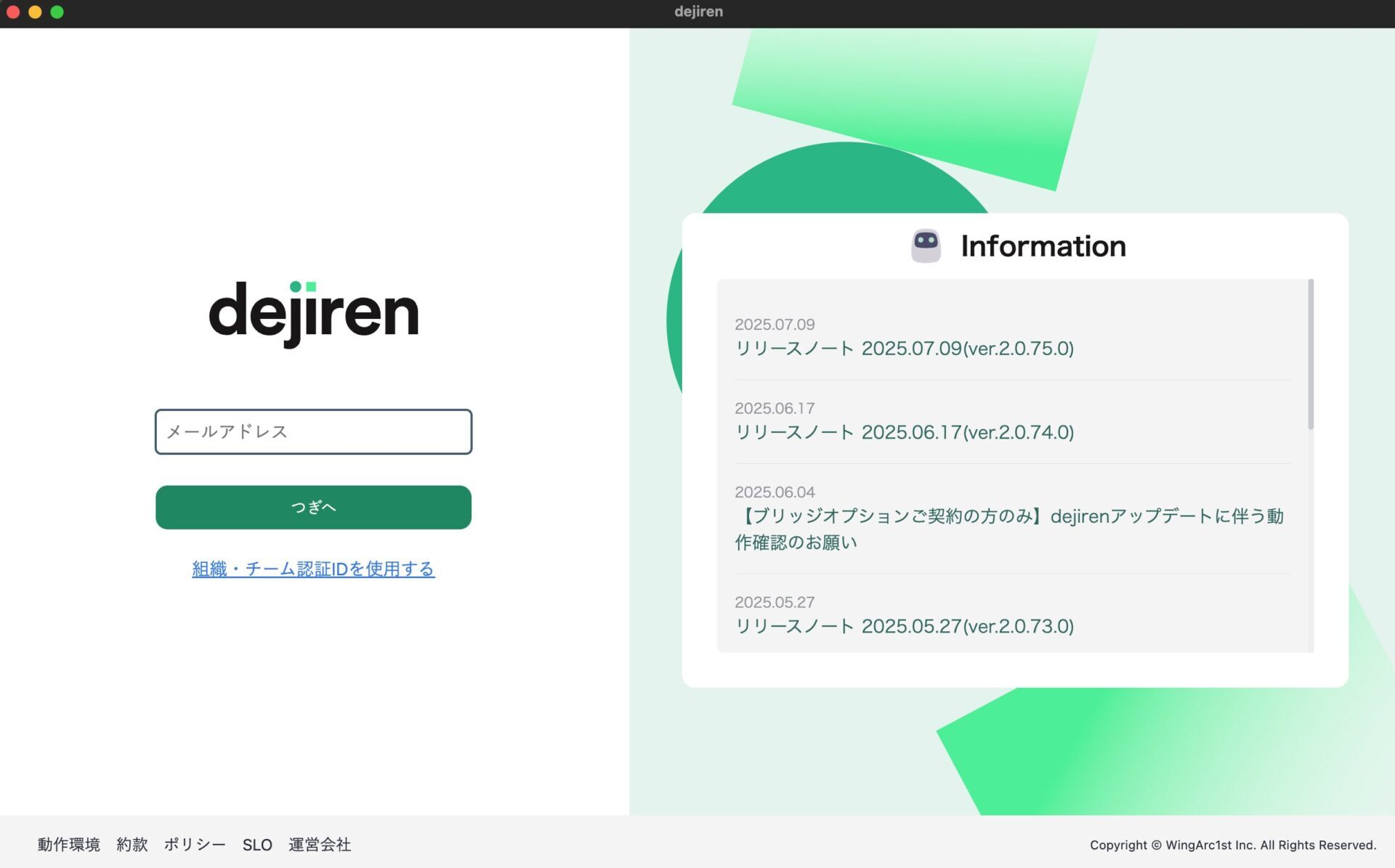Click the red close window button
The width and height of the screenshot is (1395, 868).
coord(13,12)
